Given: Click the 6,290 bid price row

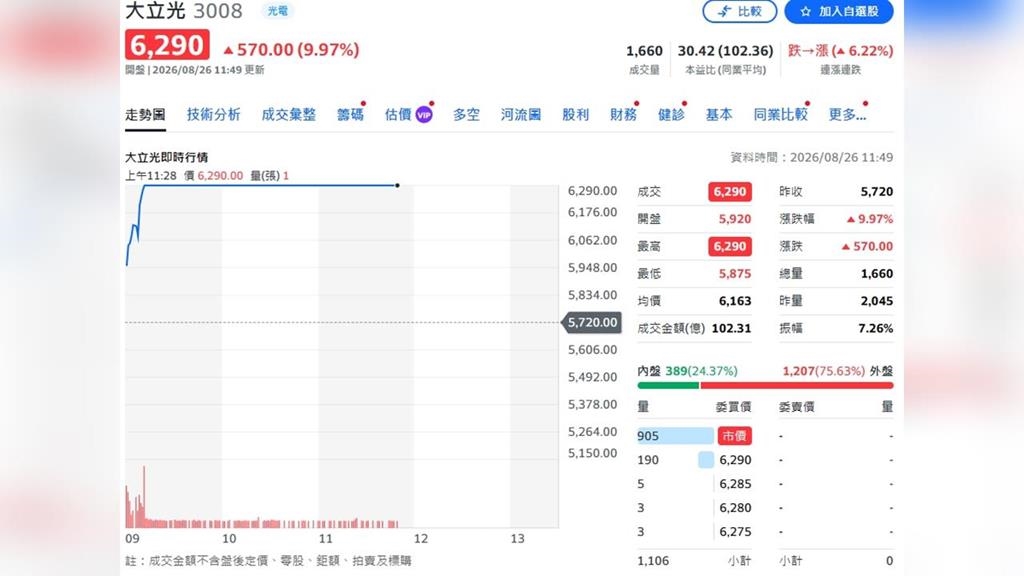Looking at the screenshot, I should 694,460.
